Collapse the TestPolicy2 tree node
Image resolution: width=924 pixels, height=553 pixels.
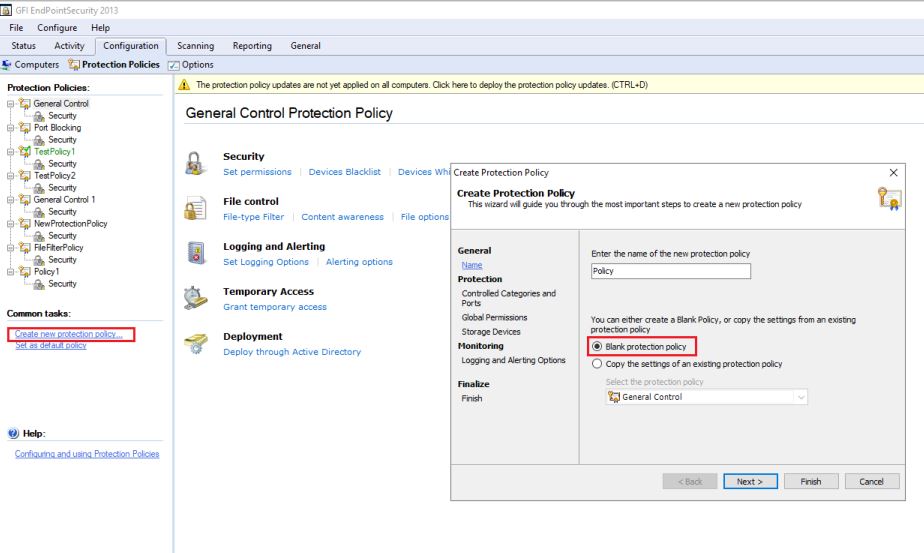click(x=11, y=176)
